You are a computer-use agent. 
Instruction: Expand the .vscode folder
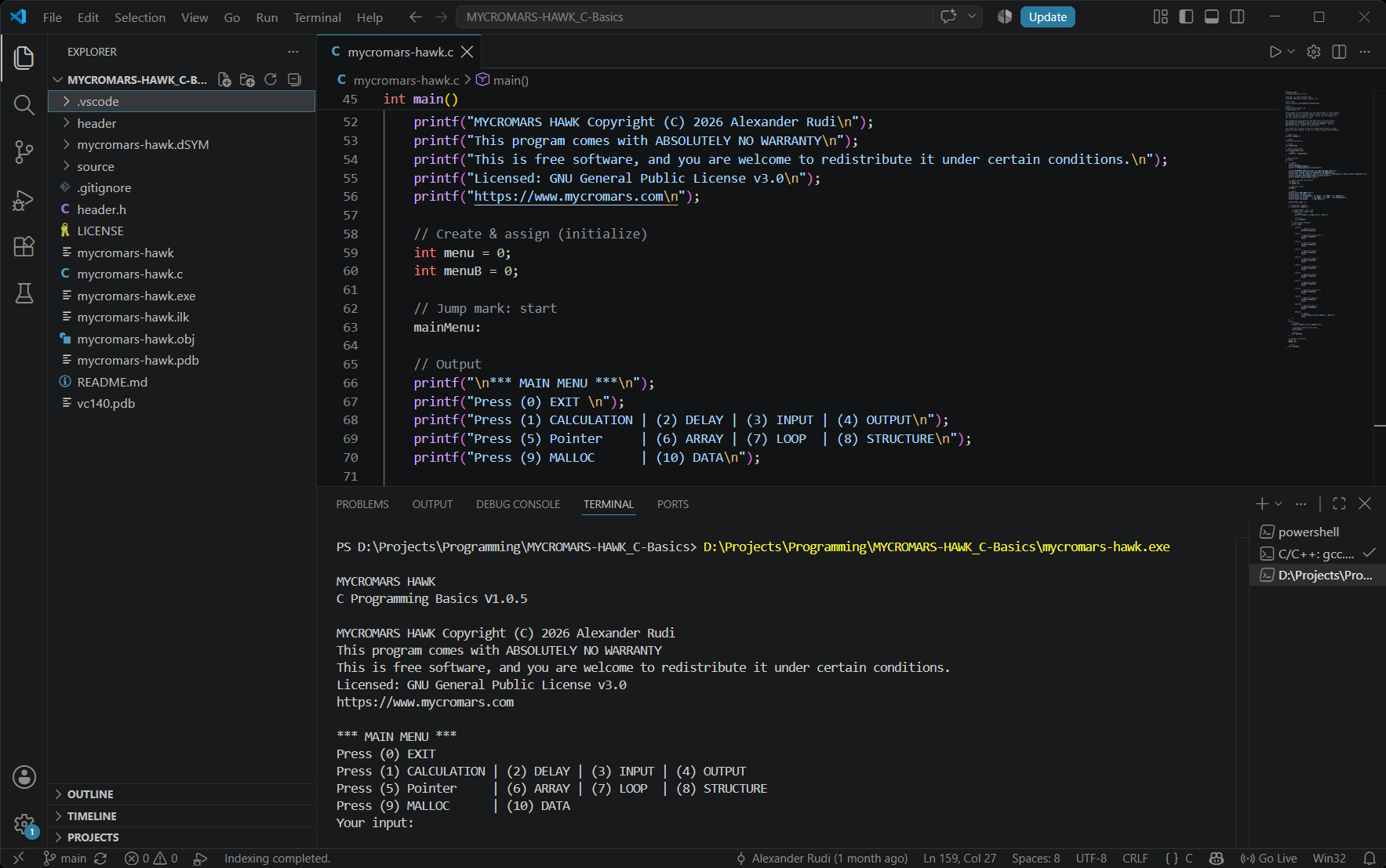[181, 101]
